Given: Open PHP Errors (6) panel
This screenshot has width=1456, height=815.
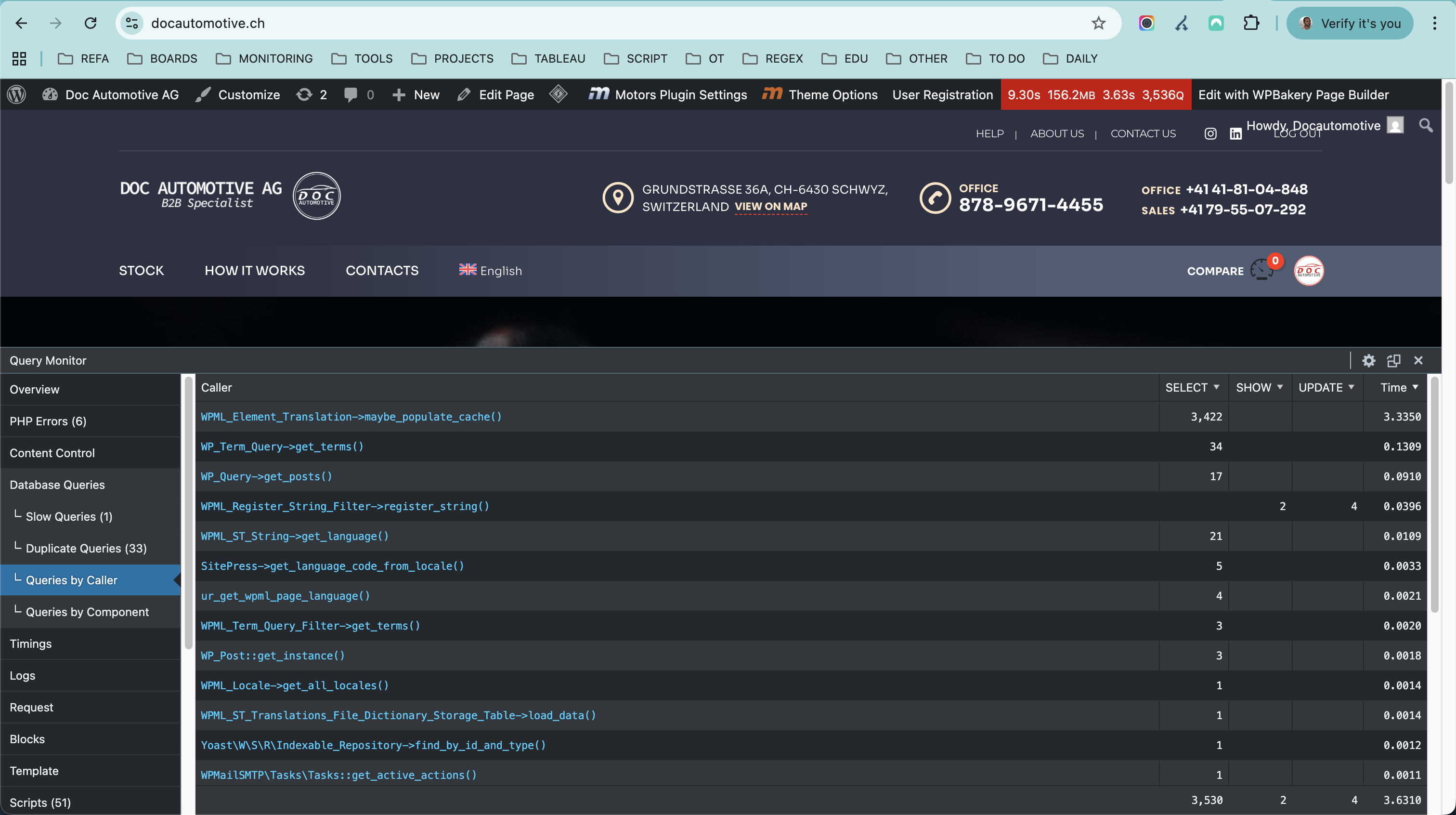Looking at the screenshot, I should 91,421.
